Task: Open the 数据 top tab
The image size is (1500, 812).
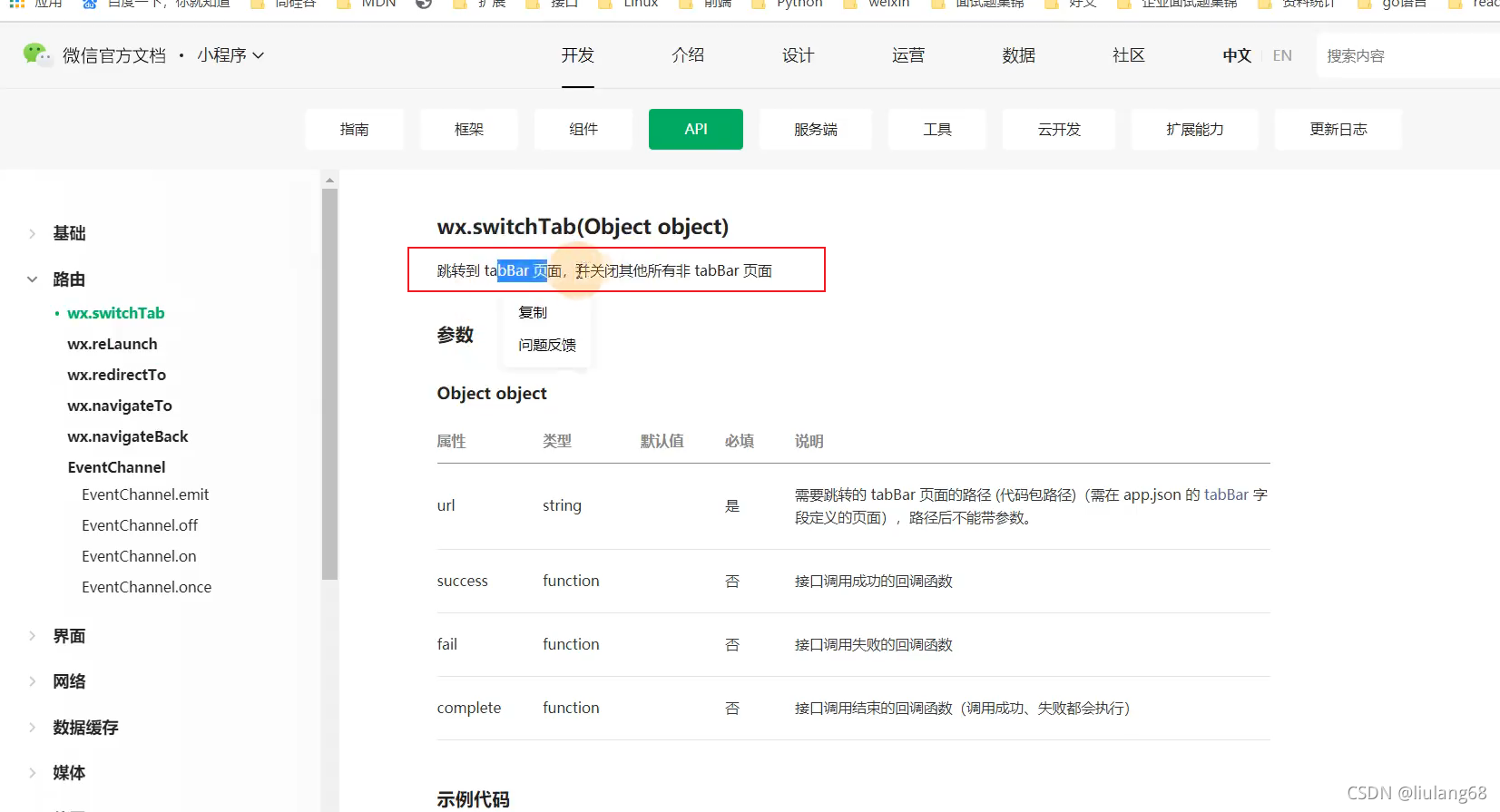Action: (1018, 55)
